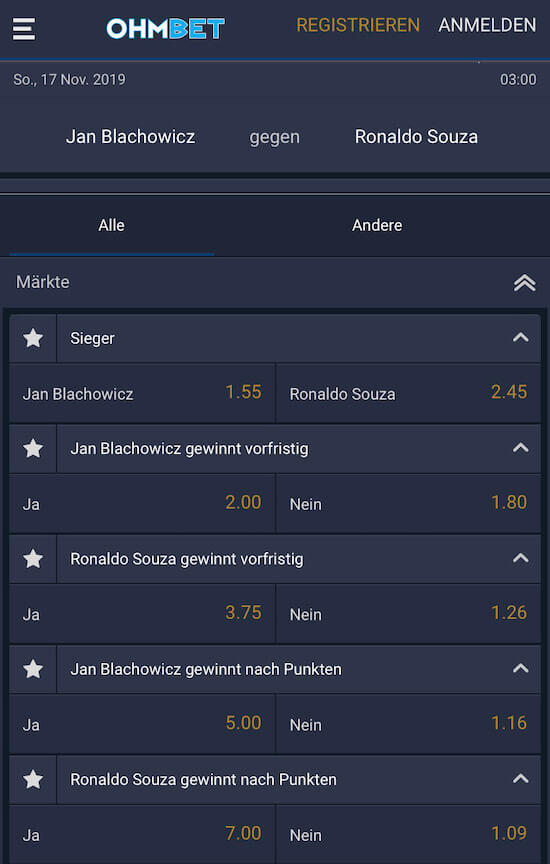Click Anmelden to log in
This screenshot has width=550, height=864.
(487, 25)
